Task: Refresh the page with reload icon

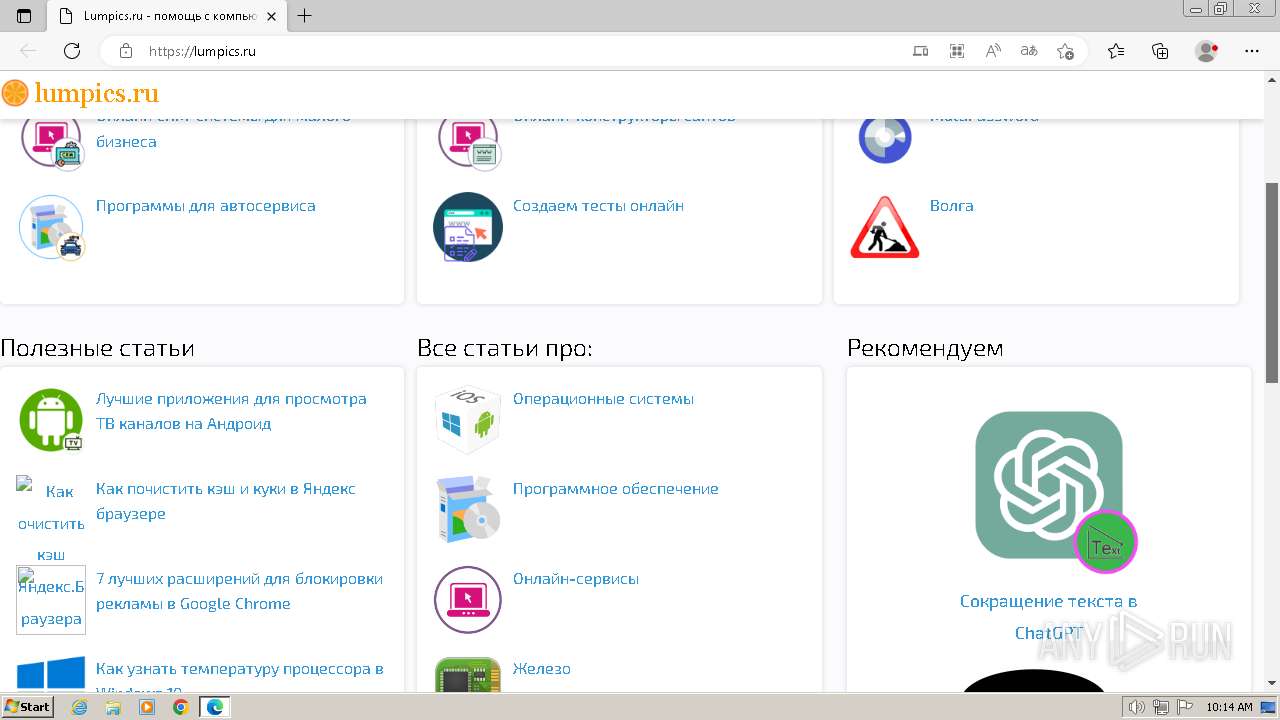Action: point(72,51)
